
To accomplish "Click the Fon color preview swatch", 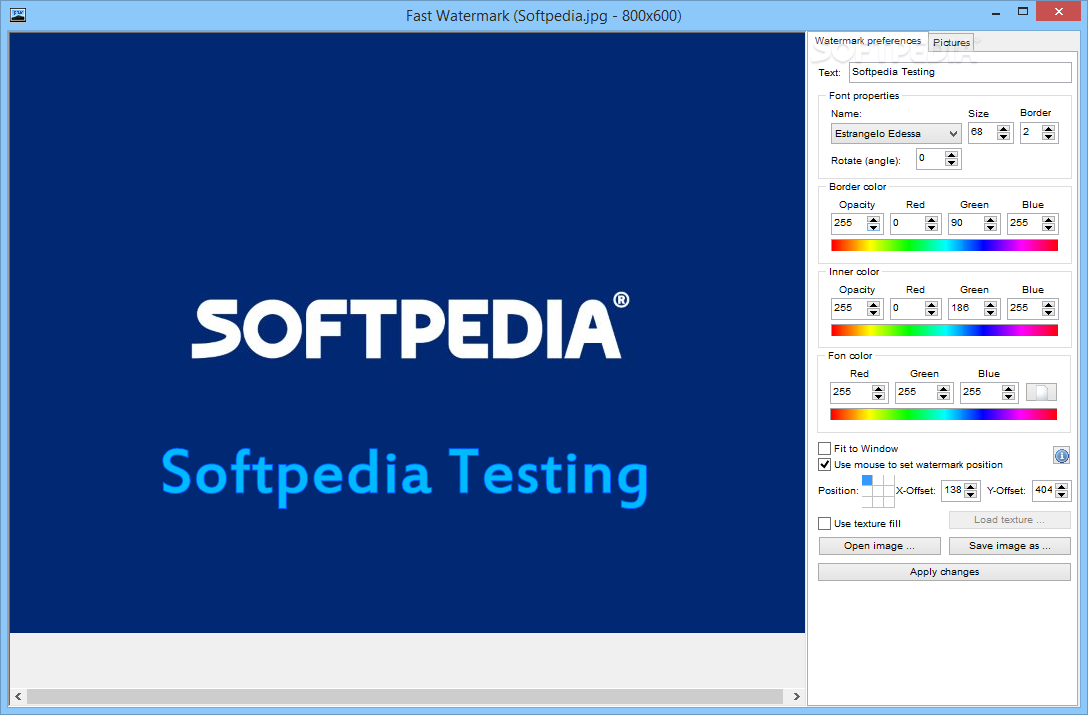I will 1041,392.
